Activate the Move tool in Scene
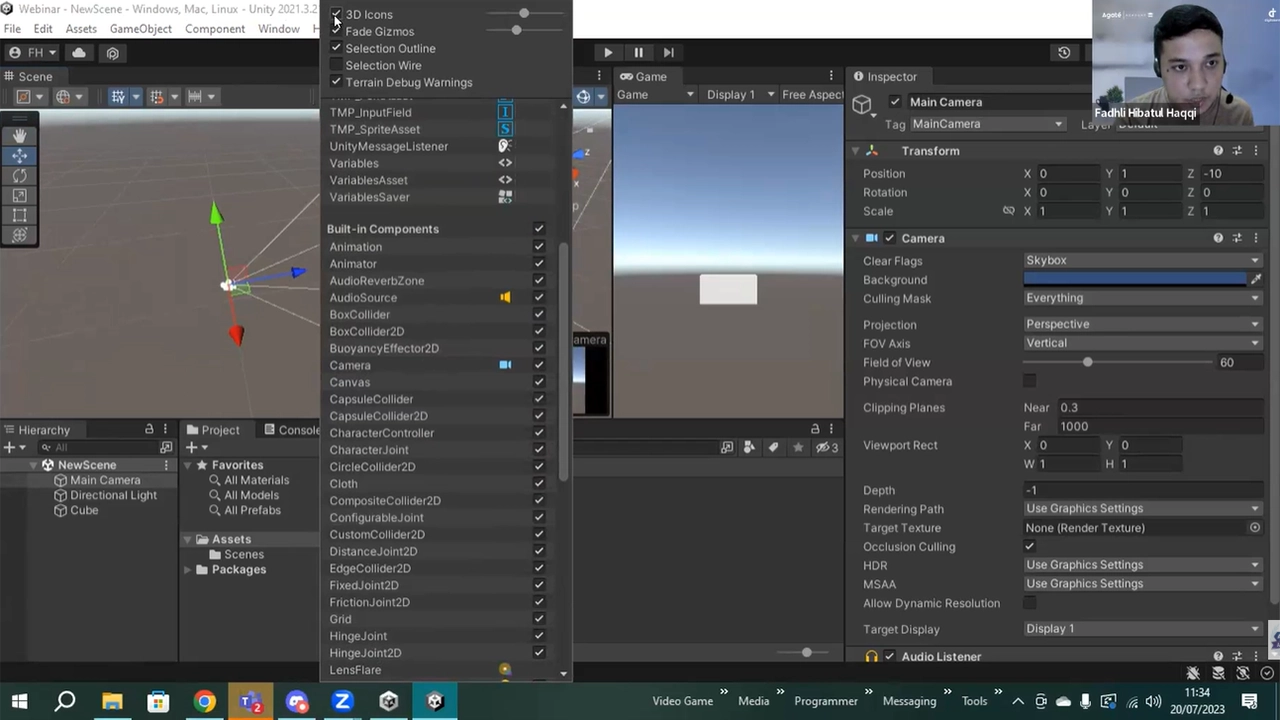1280x720 pixels. coord(19,155)
